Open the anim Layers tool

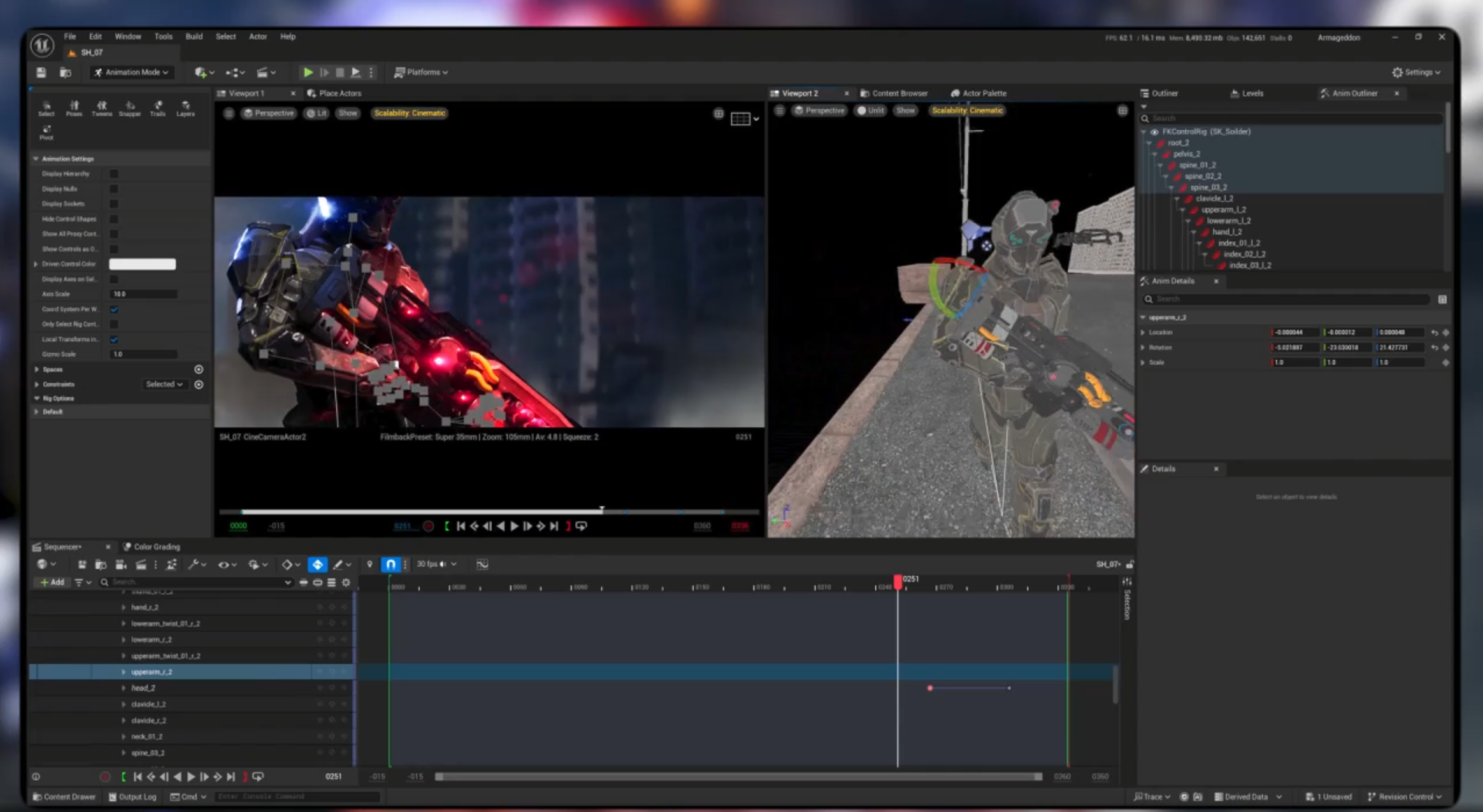[x=186, y=108]
